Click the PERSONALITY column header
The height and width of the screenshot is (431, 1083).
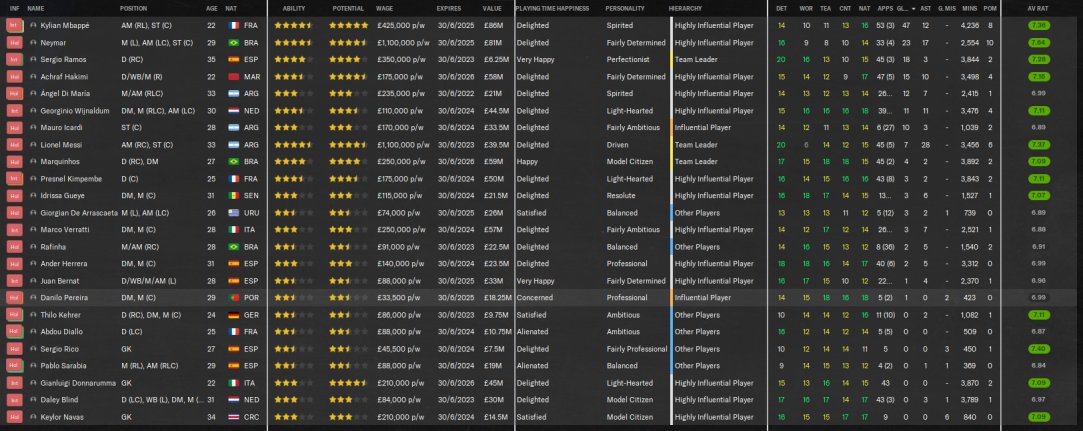point(625,8)
